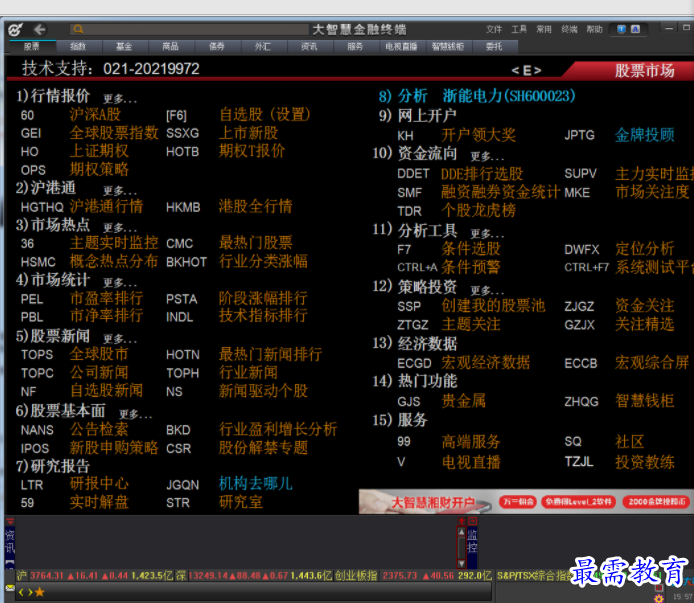The image size is (694, 603).
Task: Click the yellow star favorites icon
Action: [x=40, y=591]
